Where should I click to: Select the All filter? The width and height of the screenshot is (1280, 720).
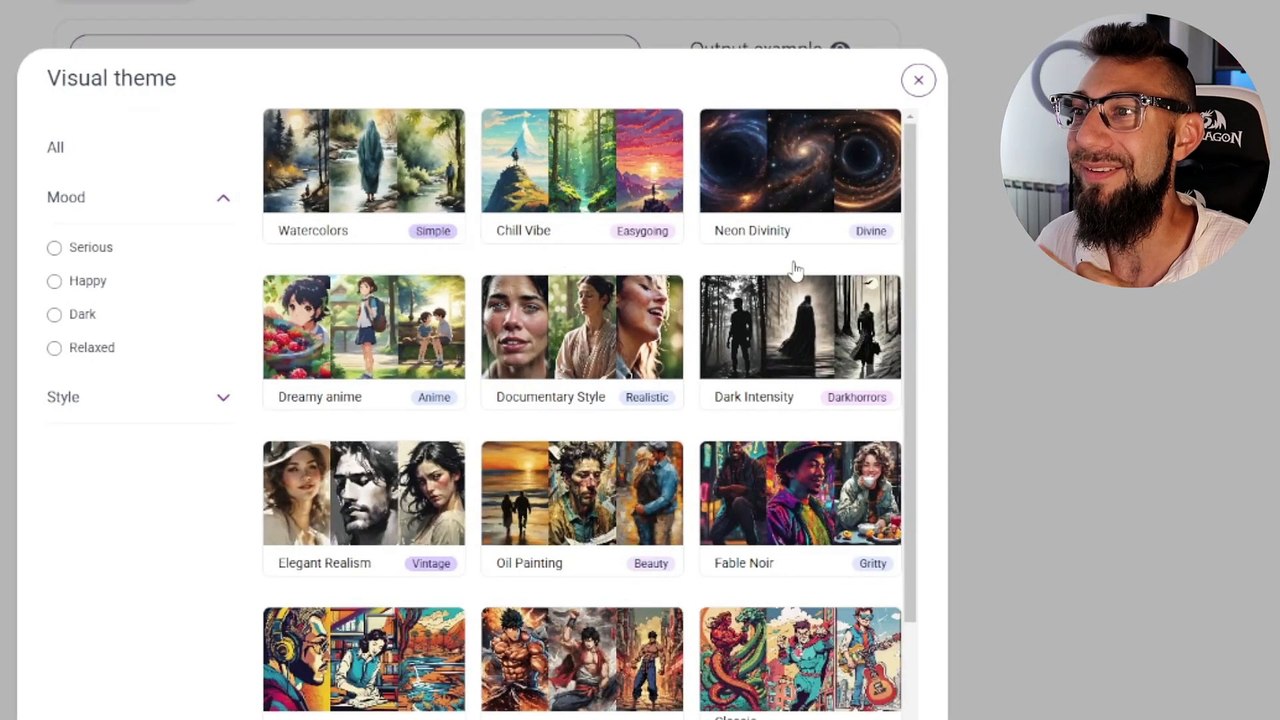point(55,147)
